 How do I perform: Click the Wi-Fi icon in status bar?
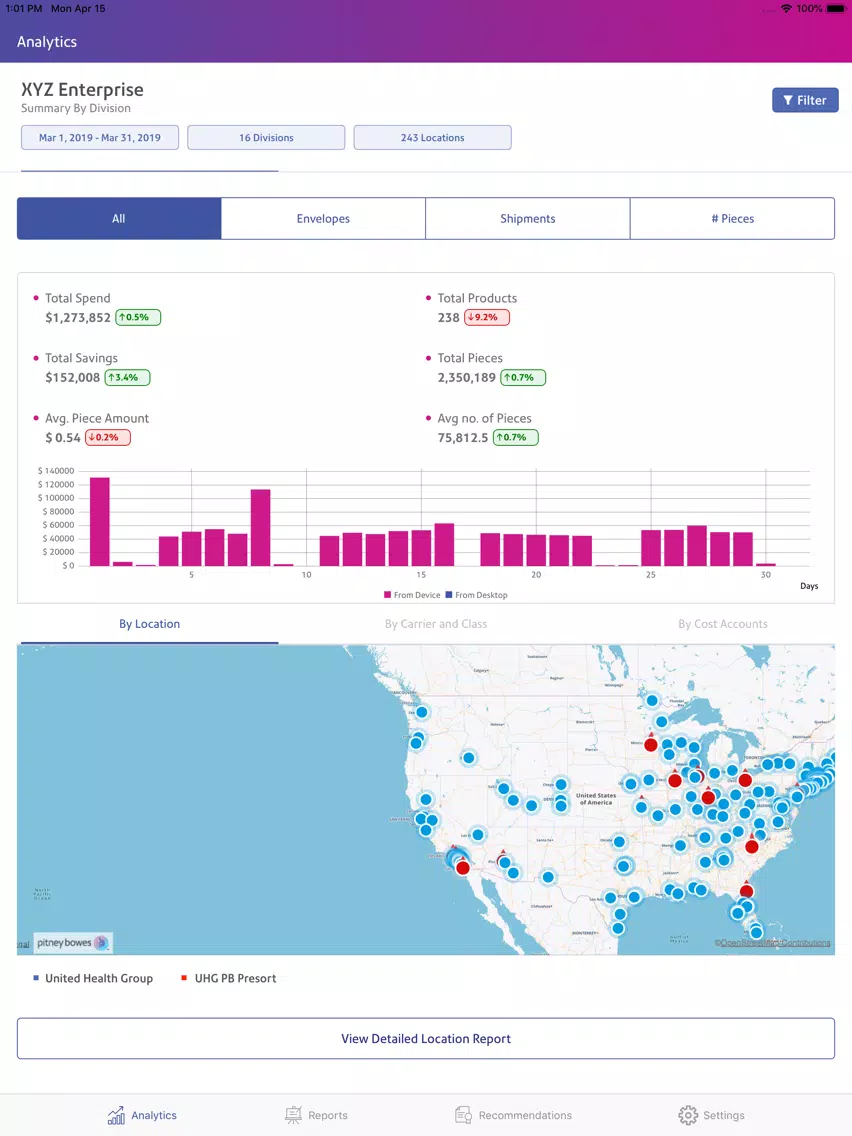coord(786,9)
